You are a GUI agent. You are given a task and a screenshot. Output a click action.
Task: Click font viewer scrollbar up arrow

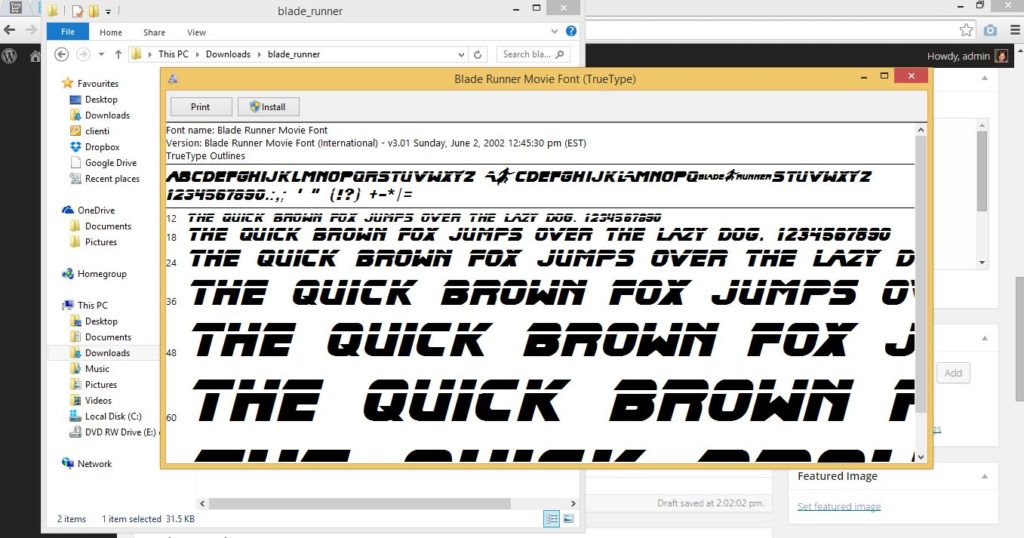921,130
